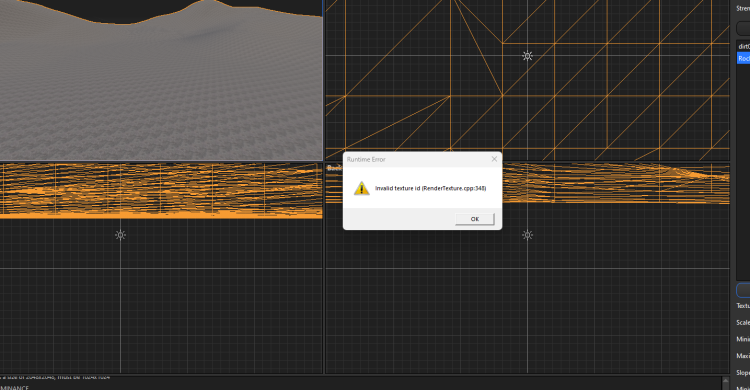Click OK in the Runtime Error dialog
Viewport: 750px width, 390px height.
click(x=474, y=219)
